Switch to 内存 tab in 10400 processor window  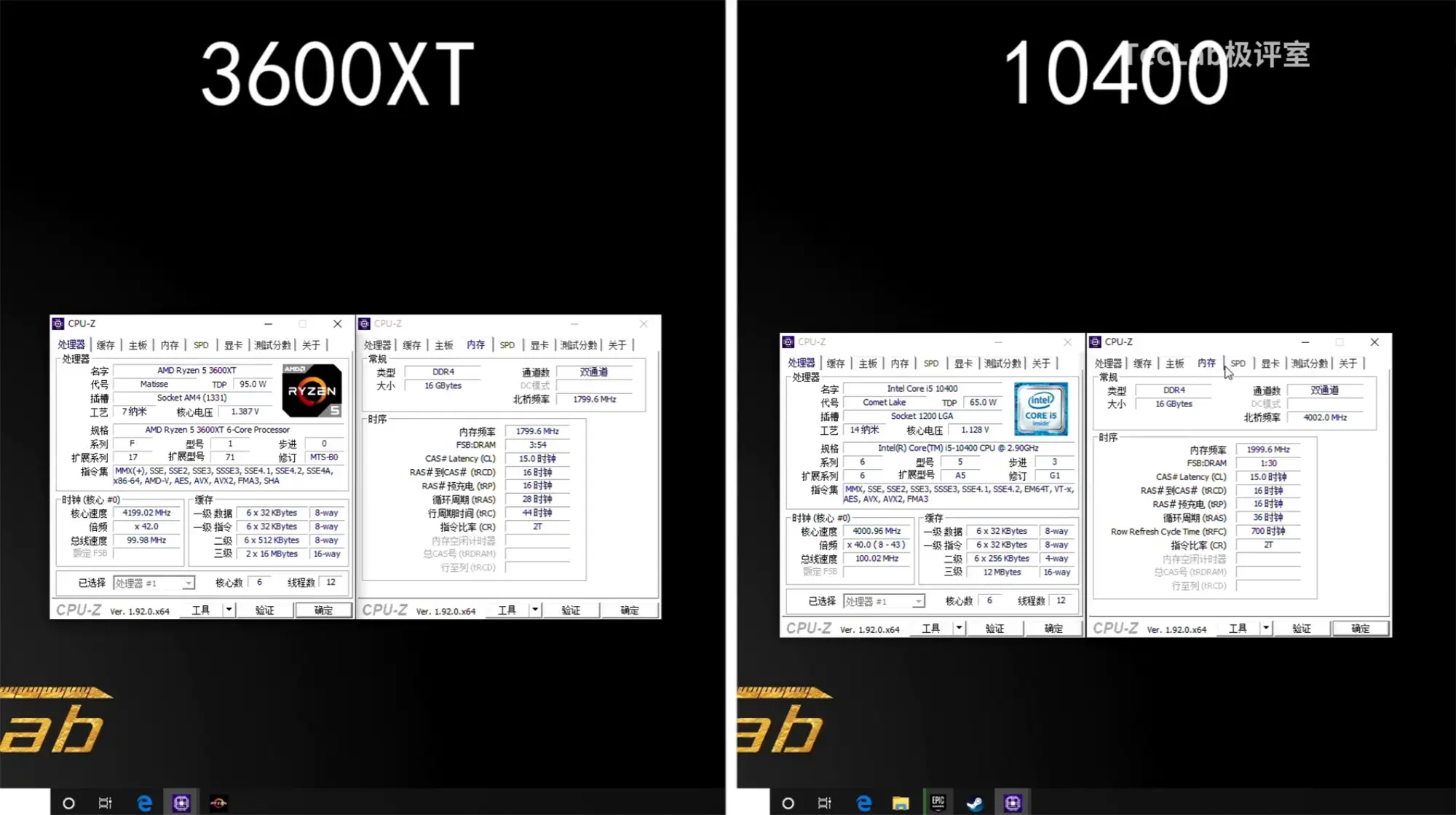(x=900, y=363)
